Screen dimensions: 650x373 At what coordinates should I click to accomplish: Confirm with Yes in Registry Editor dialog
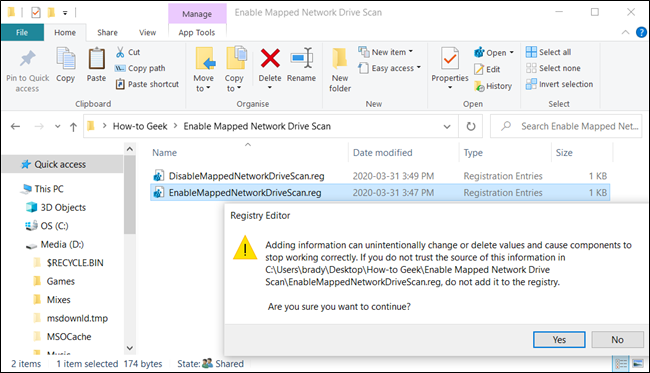pos(559,340)
